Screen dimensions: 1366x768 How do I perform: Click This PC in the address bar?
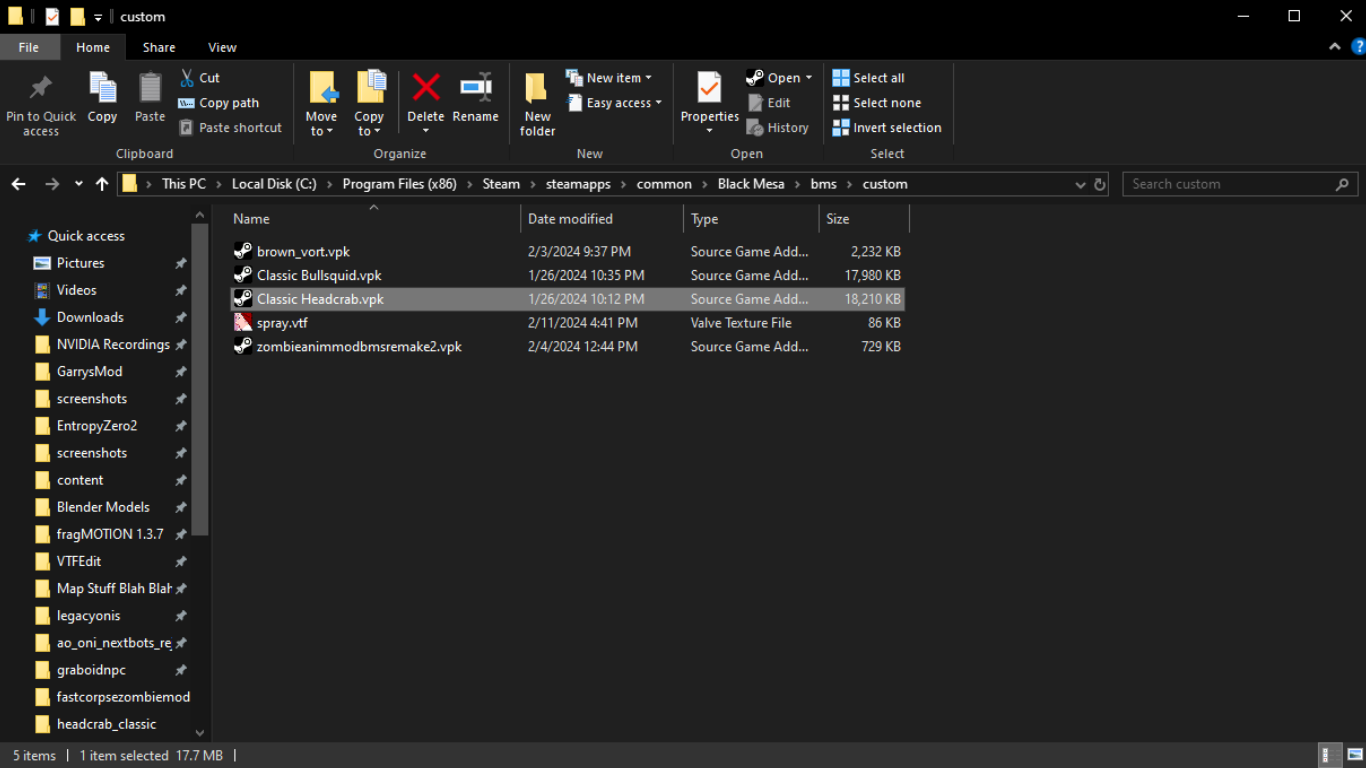[x=184, y=184]
